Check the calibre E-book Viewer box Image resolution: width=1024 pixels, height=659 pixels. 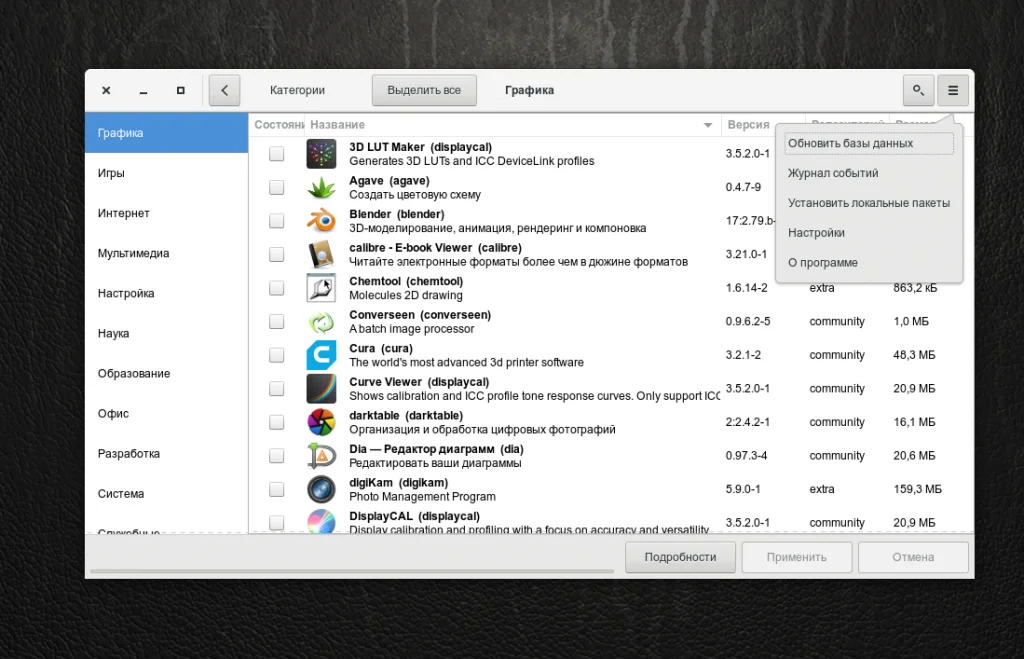277,254
